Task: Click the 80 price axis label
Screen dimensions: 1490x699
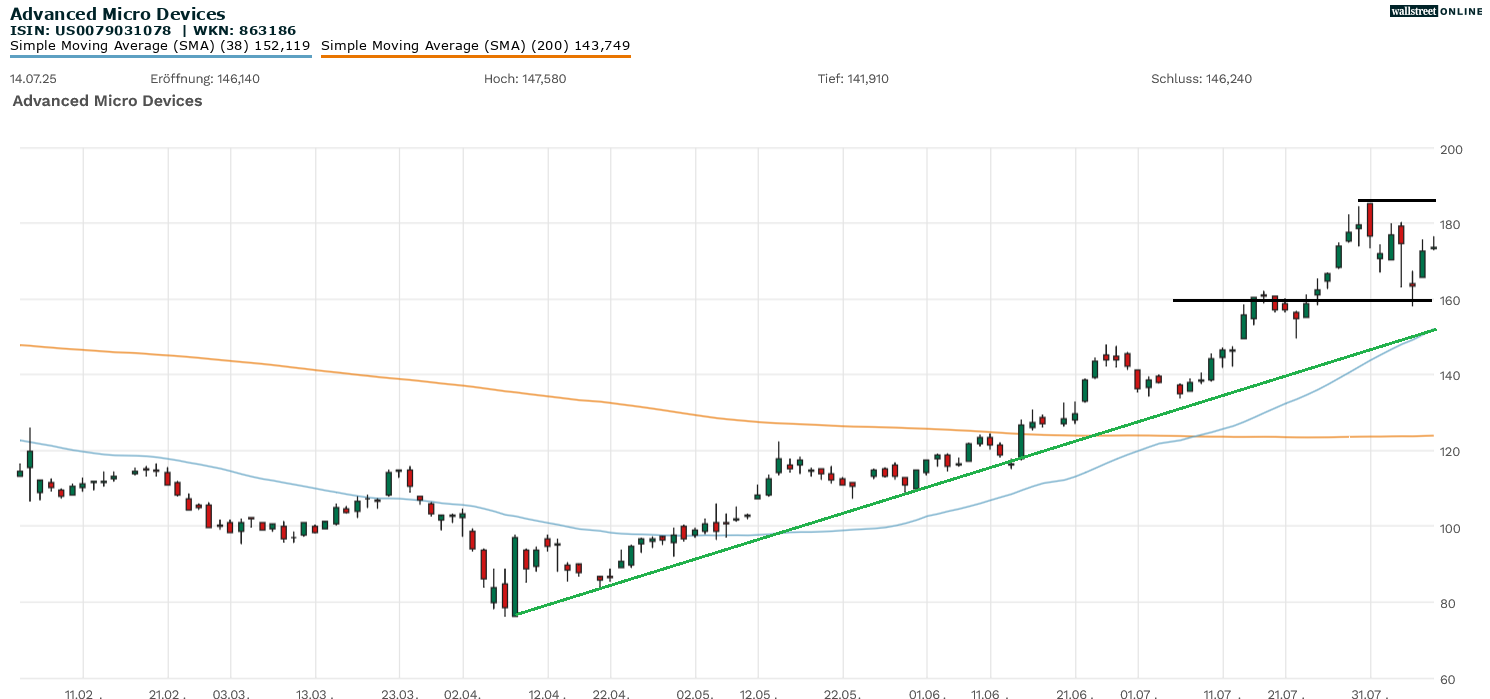Action: click(1447, 603)
